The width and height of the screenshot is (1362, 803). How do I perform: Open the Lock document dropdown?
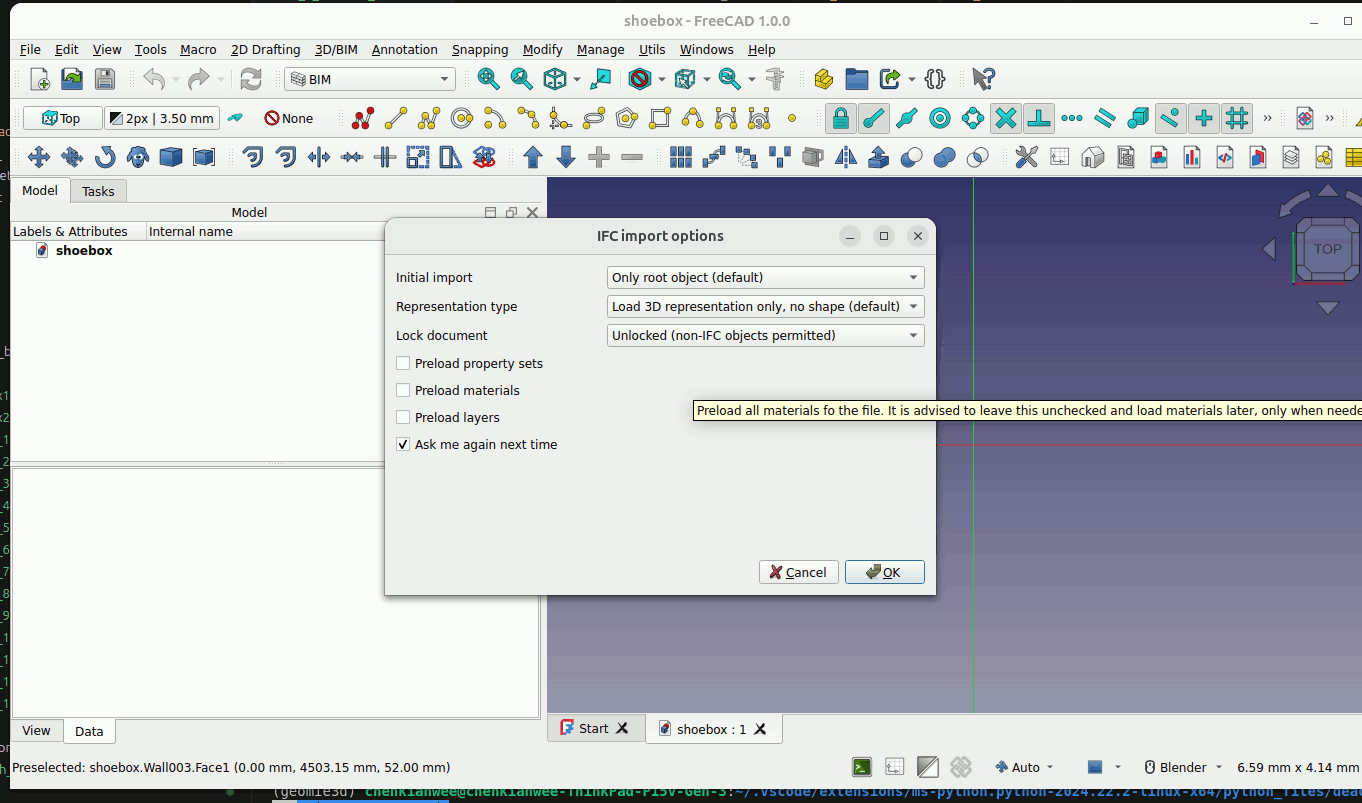click(765, 336)
